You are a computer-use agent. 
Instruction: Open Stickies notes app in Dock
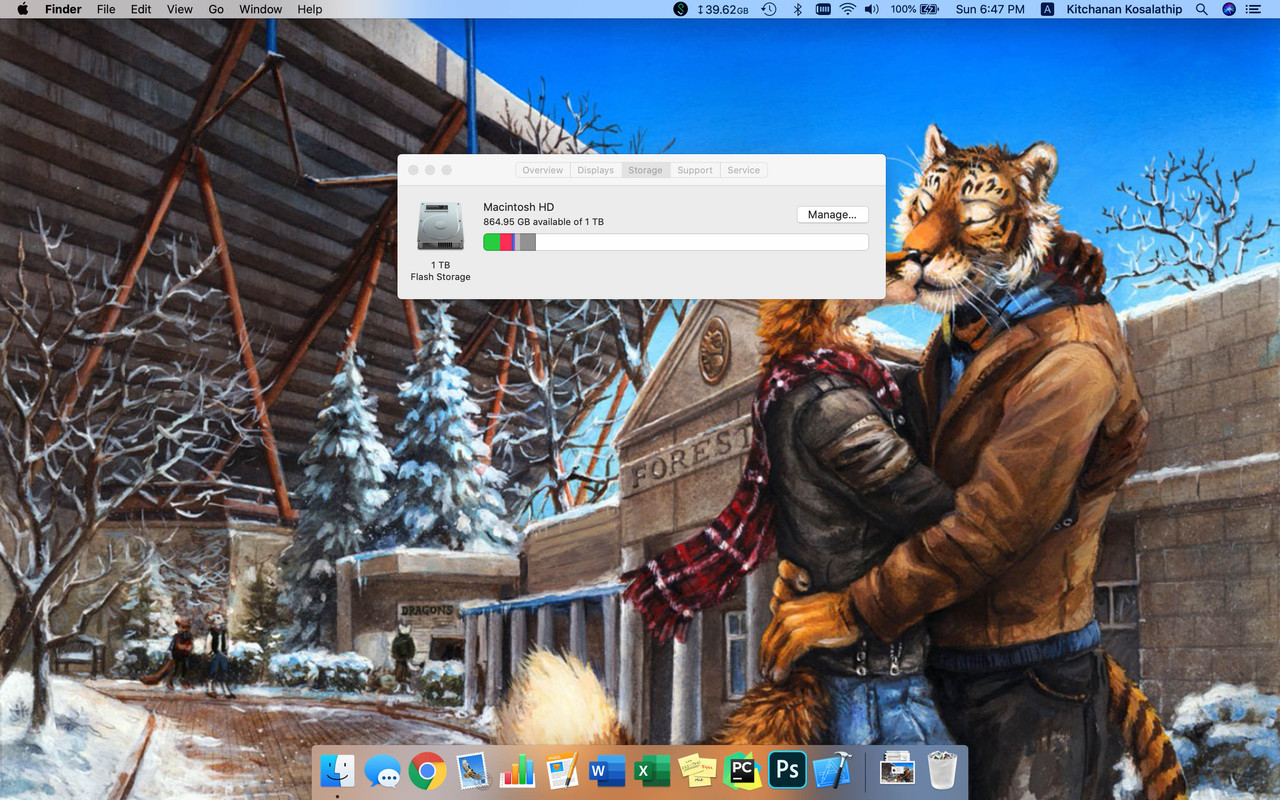coord(697,770)
